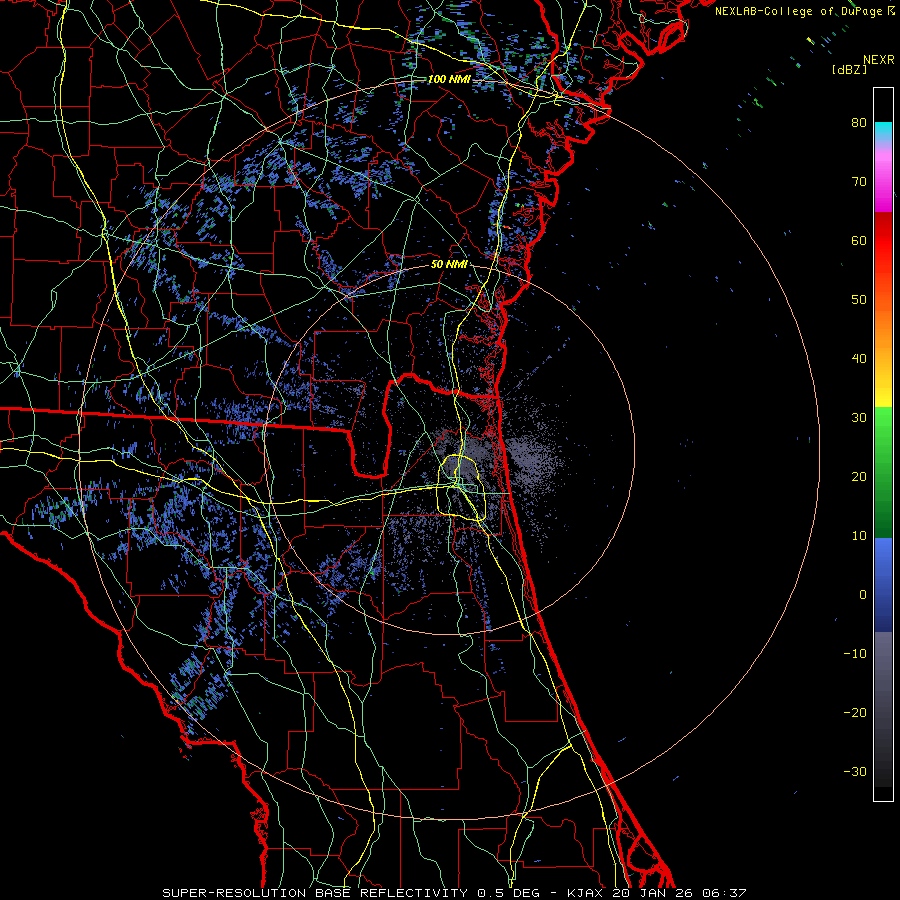Viewport: 900px width, 900px height.
Task: Click the -10 value on dBZ scale
Action: [855, 653]
